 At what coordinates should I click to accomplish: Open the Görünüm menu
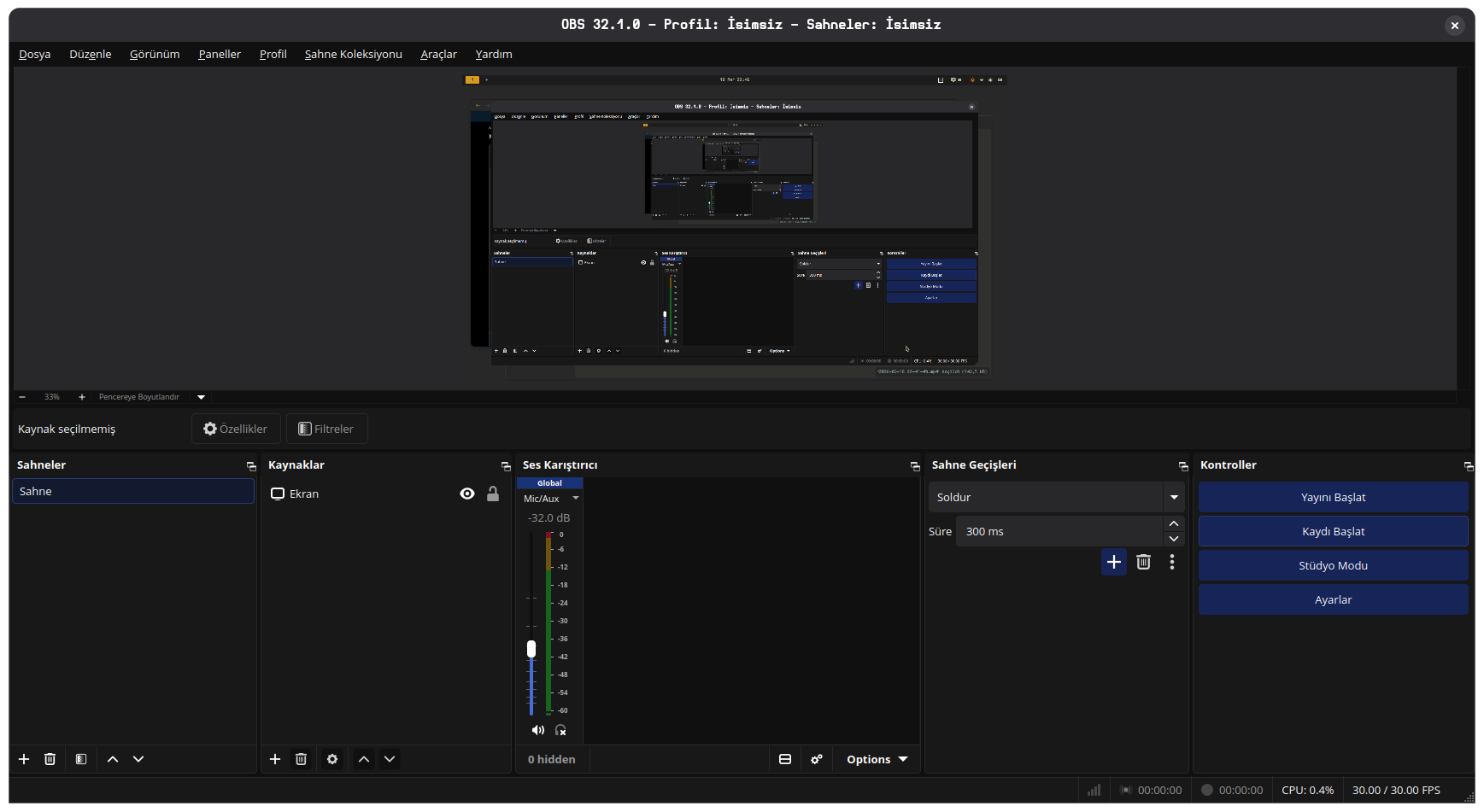click(155, 54)
